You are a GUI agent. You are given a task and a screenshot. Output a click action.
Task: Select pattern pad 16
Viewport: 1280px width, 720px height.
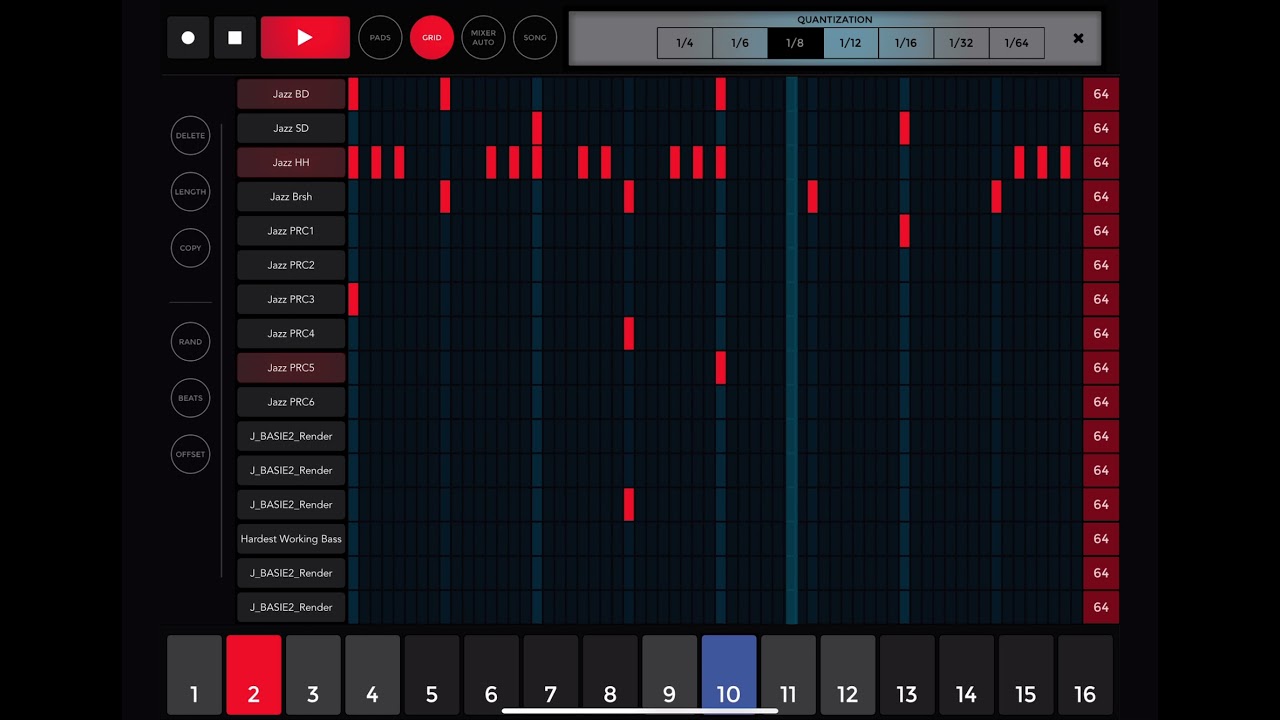1085,675
